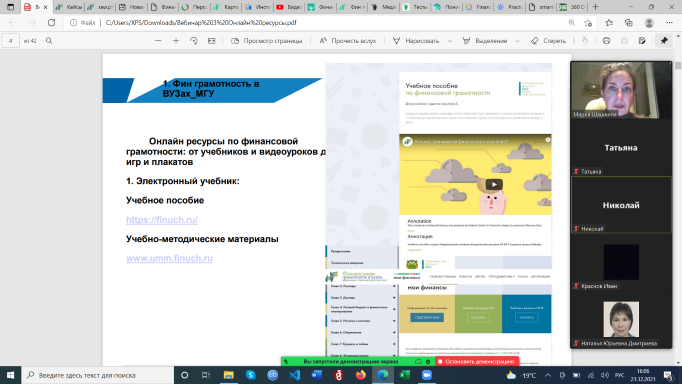Open the https://finuch.ru/ link
Viewport: 682px width, 384px height.
coord(162,220)
